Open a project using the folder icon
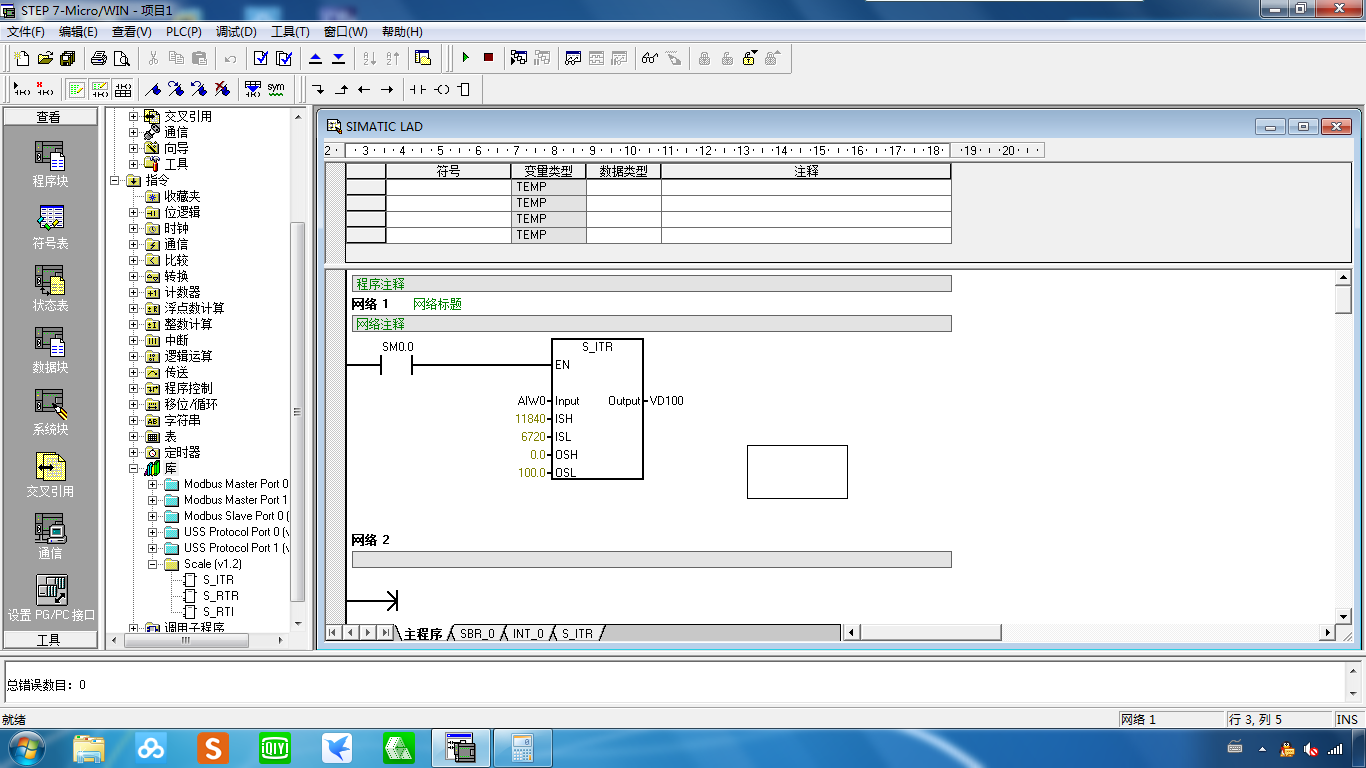Screen dimensions: 1366x768 [45, 58]
